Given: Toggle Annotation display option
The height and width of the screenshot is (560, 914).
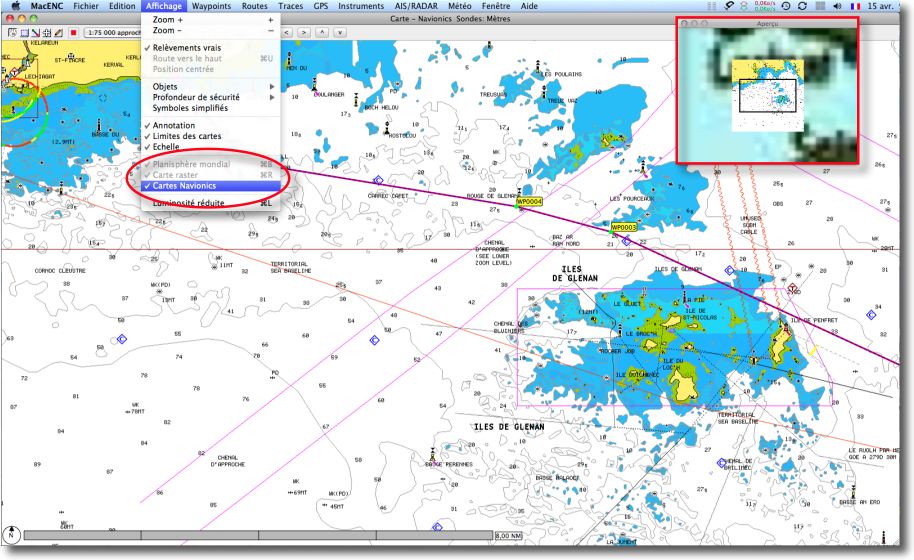Looking at the screenshot, I should (x=210, y=125).
